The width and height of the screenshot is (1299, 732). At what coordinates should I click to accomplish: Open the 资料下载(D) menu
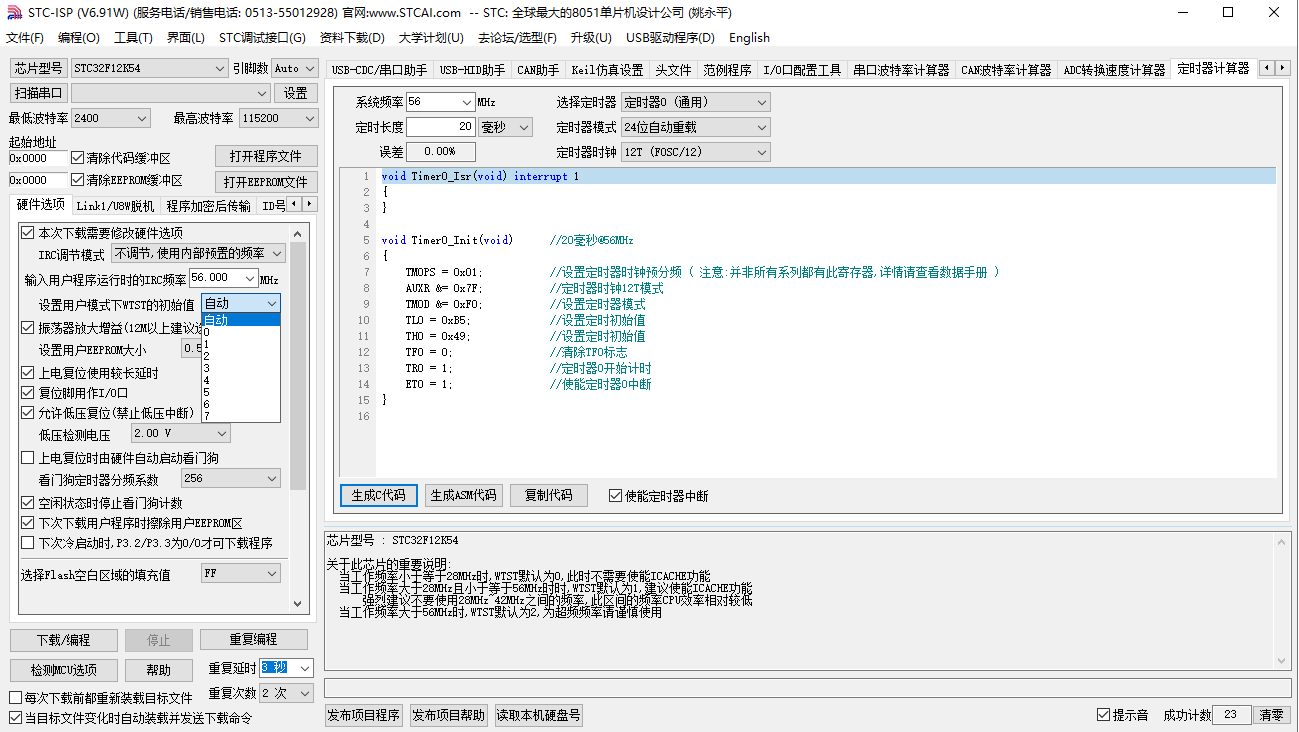tap(352, 38)
